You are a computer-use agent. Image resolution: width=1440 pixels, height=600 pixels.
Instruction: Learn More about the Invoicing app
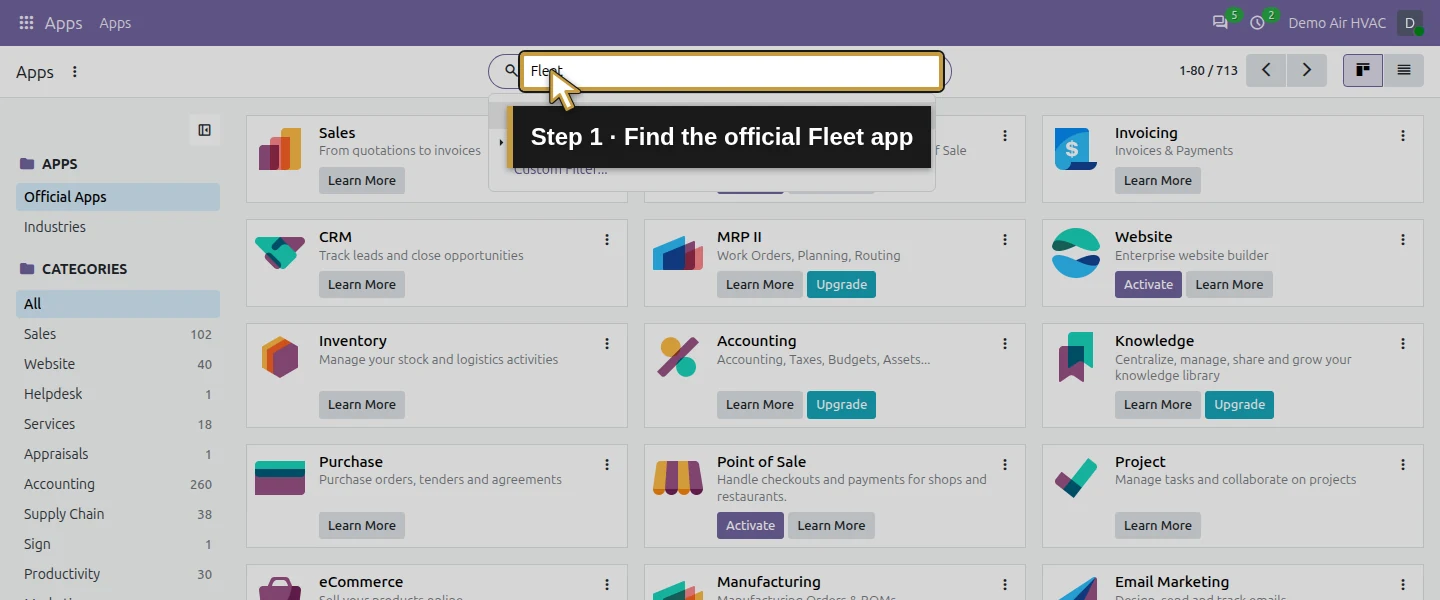[1158, 180]
